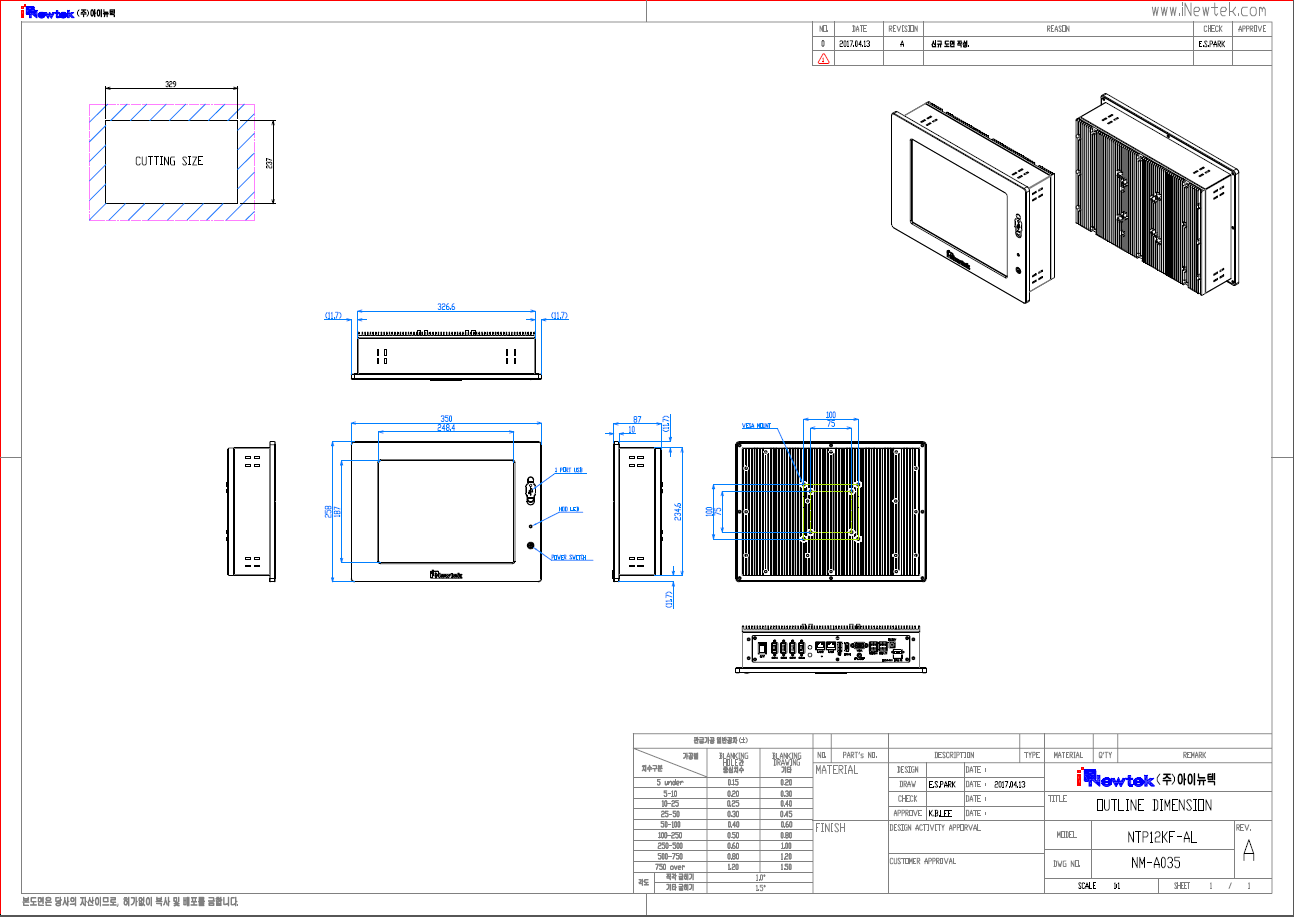Select the '2017.04.13' date in the revision table
Image resolution: width=1294 pixels, height=917 pixels.
coord(855,44)
